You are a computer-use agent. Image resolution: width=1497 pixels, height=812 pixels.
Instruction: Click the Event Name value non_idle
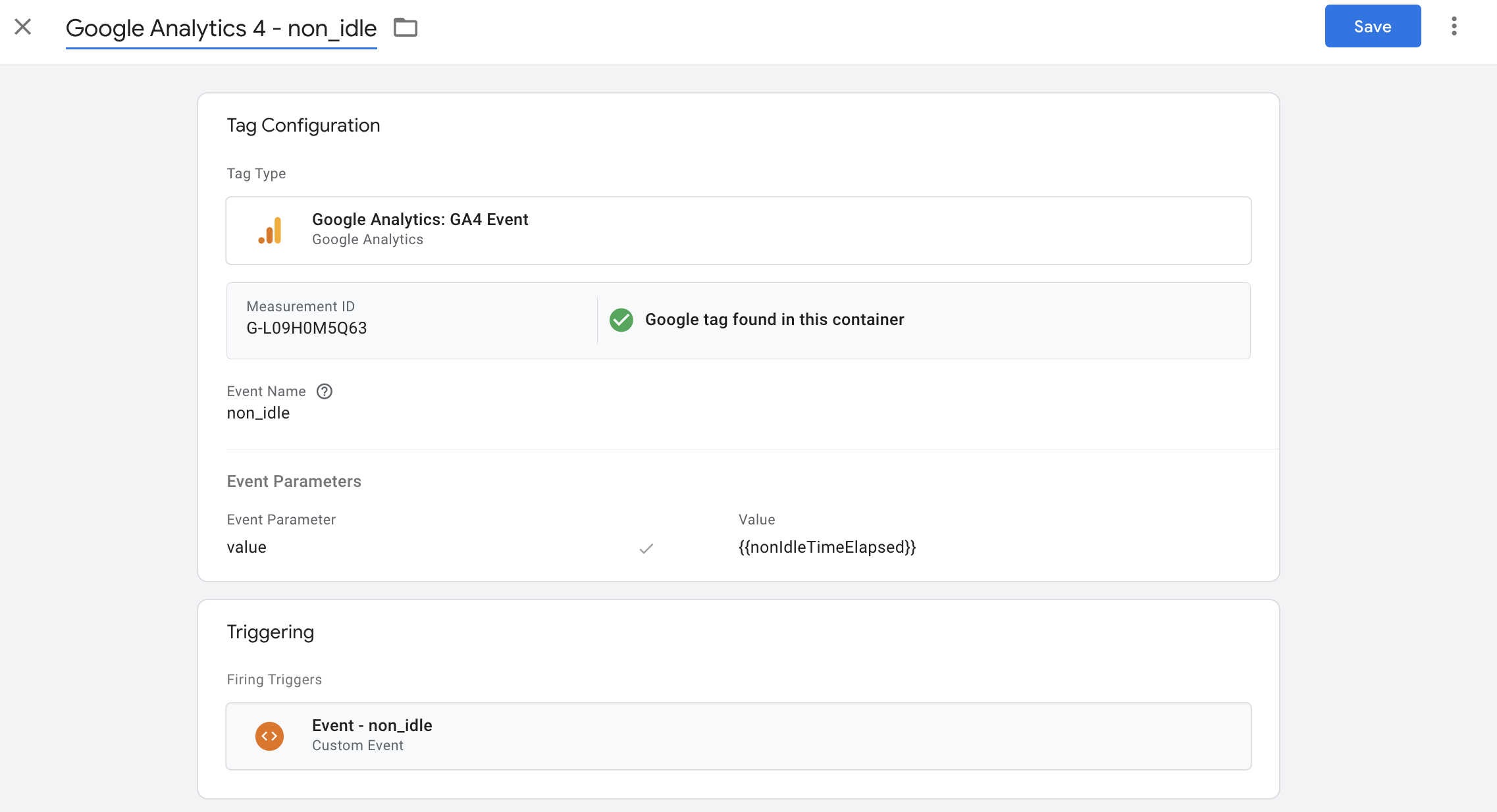[258, 413]
